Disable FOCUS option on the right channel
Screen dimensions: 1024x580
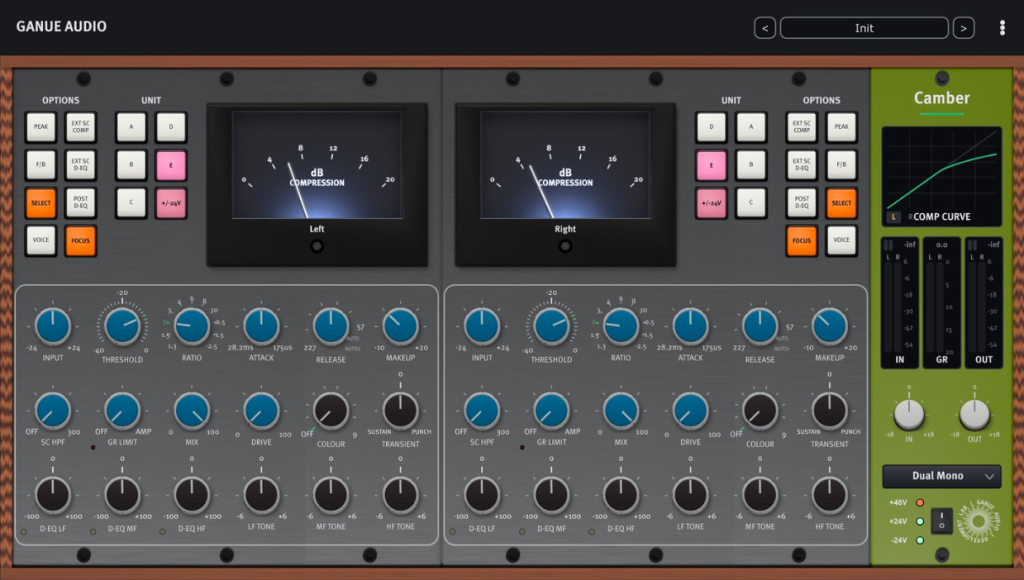801,240
